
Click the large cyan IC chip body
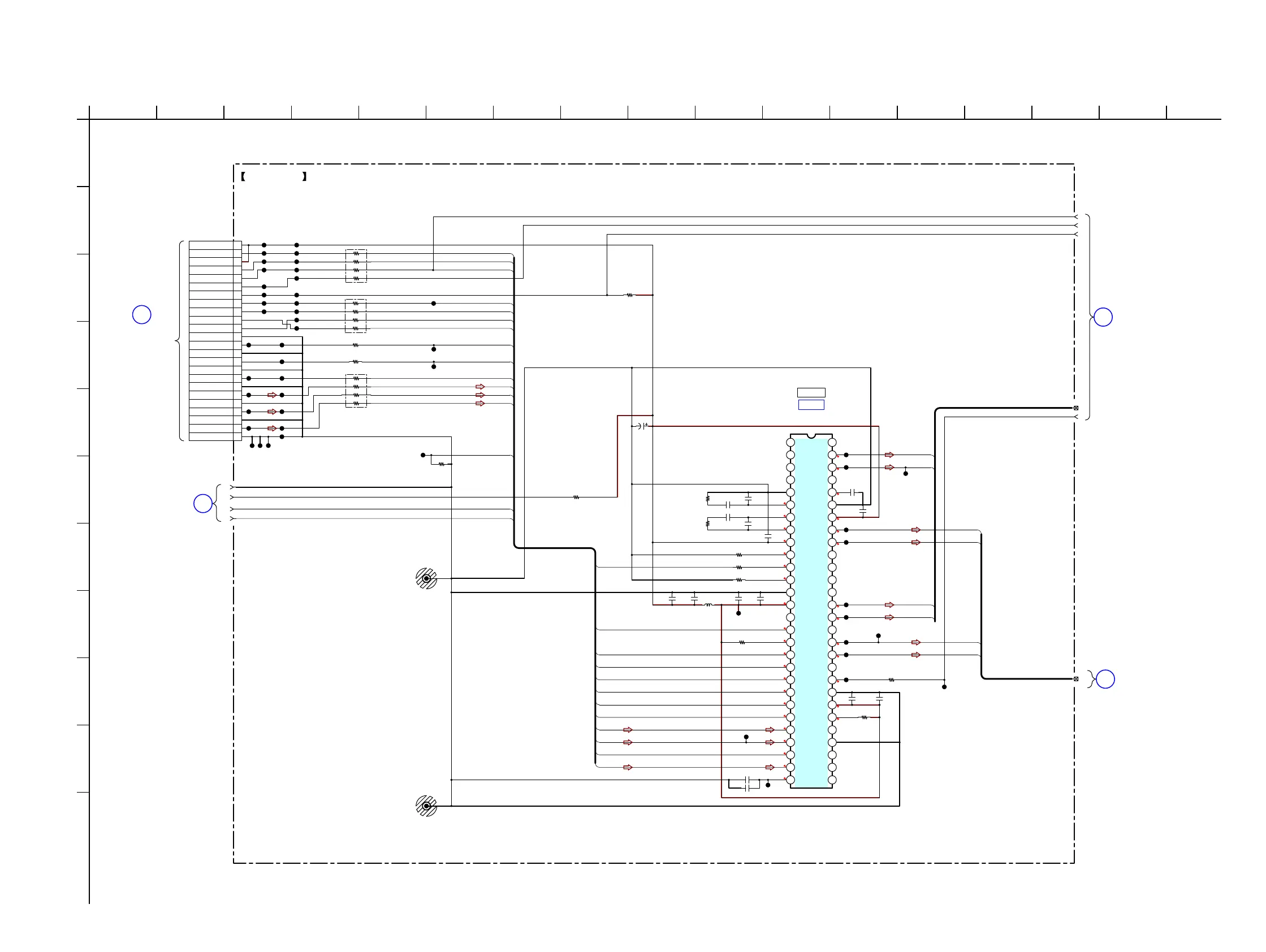click(x=811, y=612)
